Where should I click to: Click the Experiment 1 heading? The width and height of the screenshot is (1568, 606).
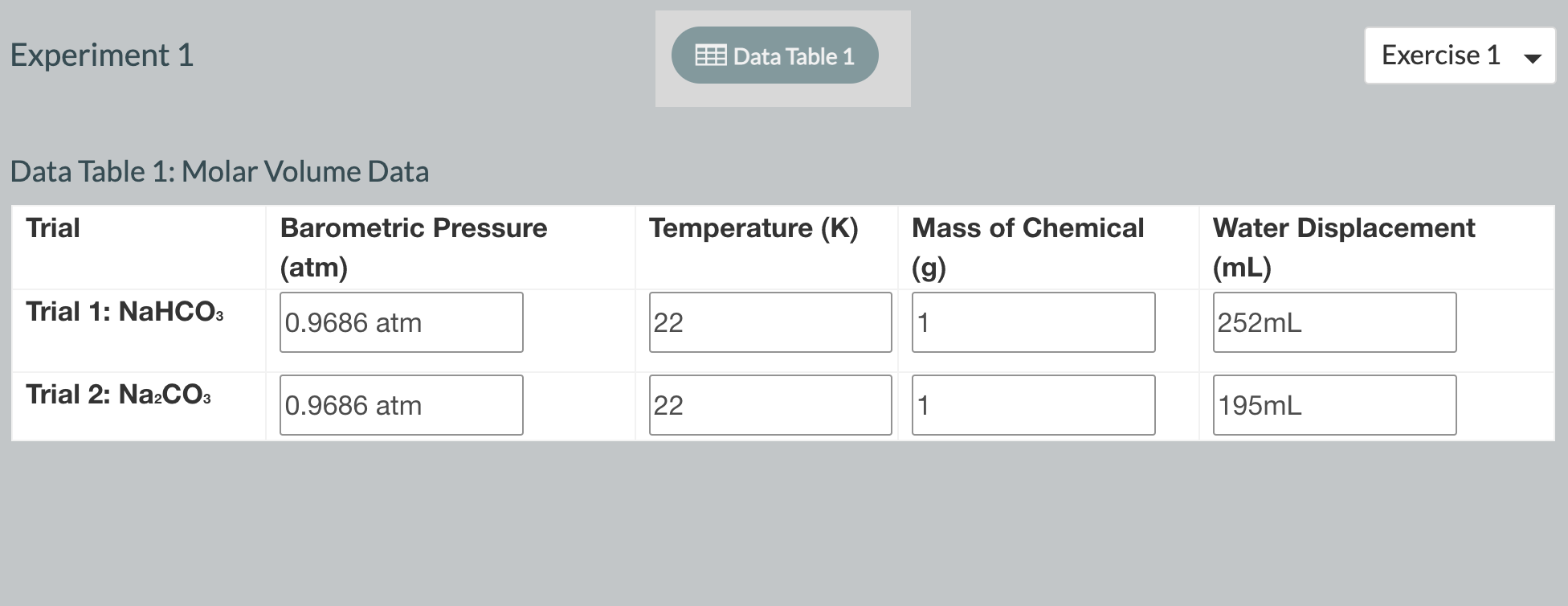tap(102, 55)
